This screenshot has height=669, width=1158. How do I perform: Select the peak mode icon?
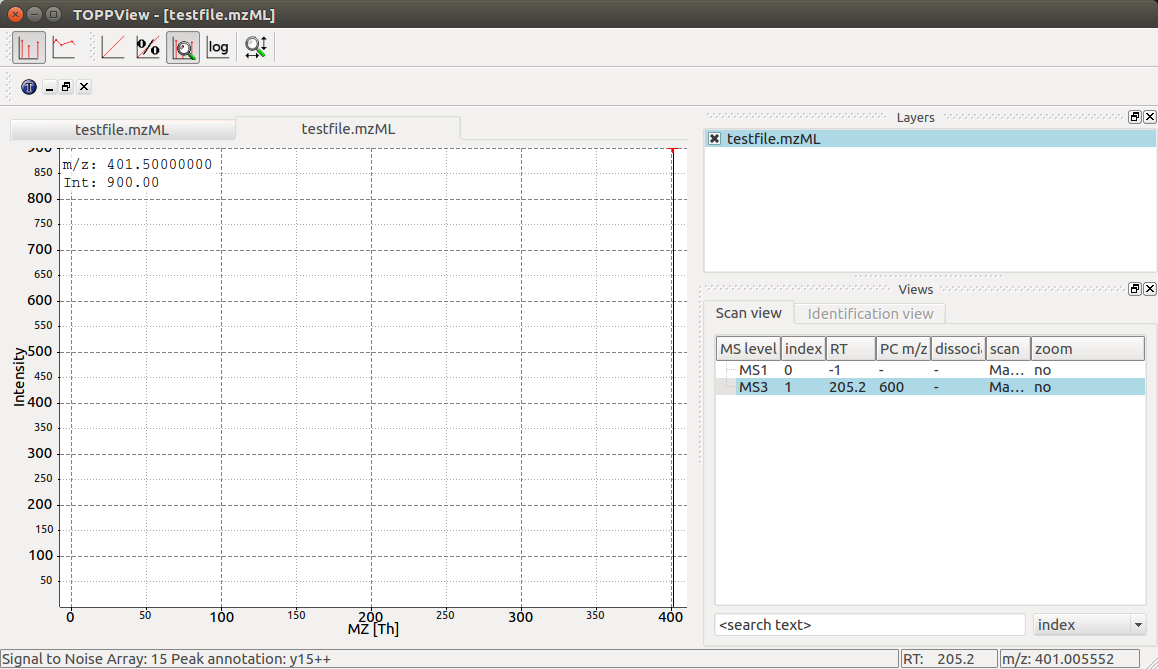29,48
